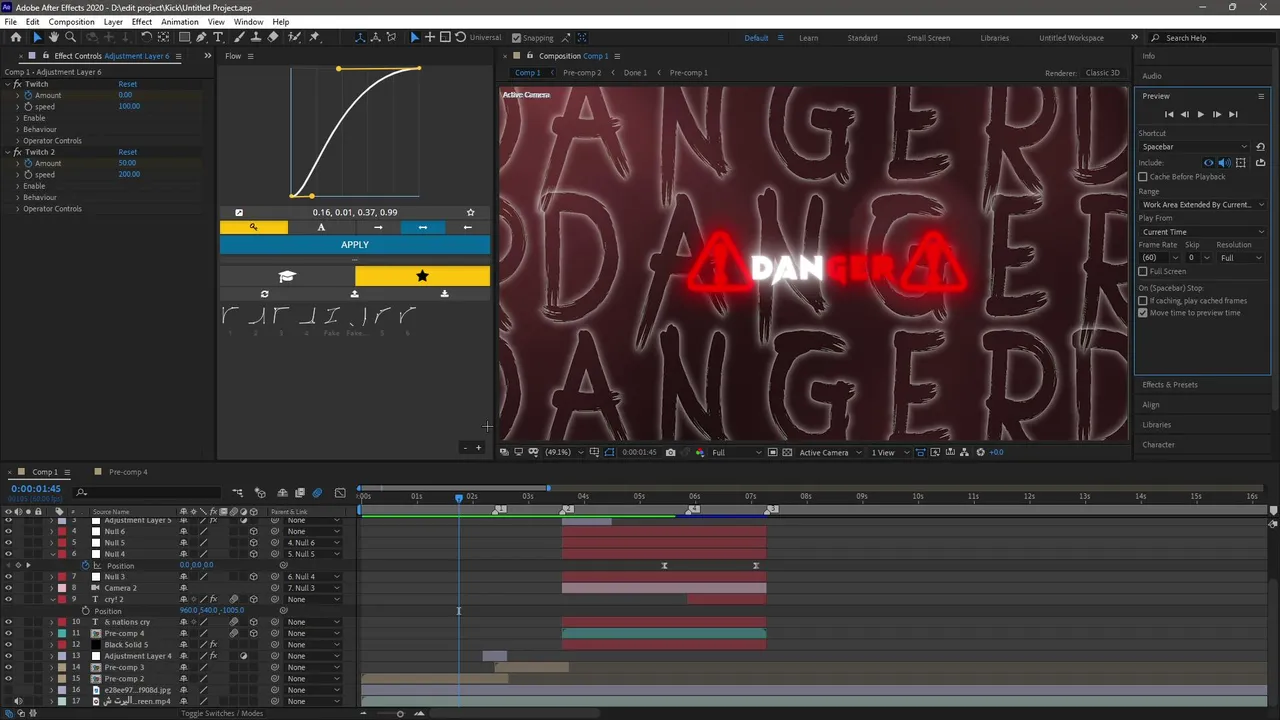This screenshot has width=1280, height=720.
Task: Select the Roto Brush tool
Action: coord(294,37)
